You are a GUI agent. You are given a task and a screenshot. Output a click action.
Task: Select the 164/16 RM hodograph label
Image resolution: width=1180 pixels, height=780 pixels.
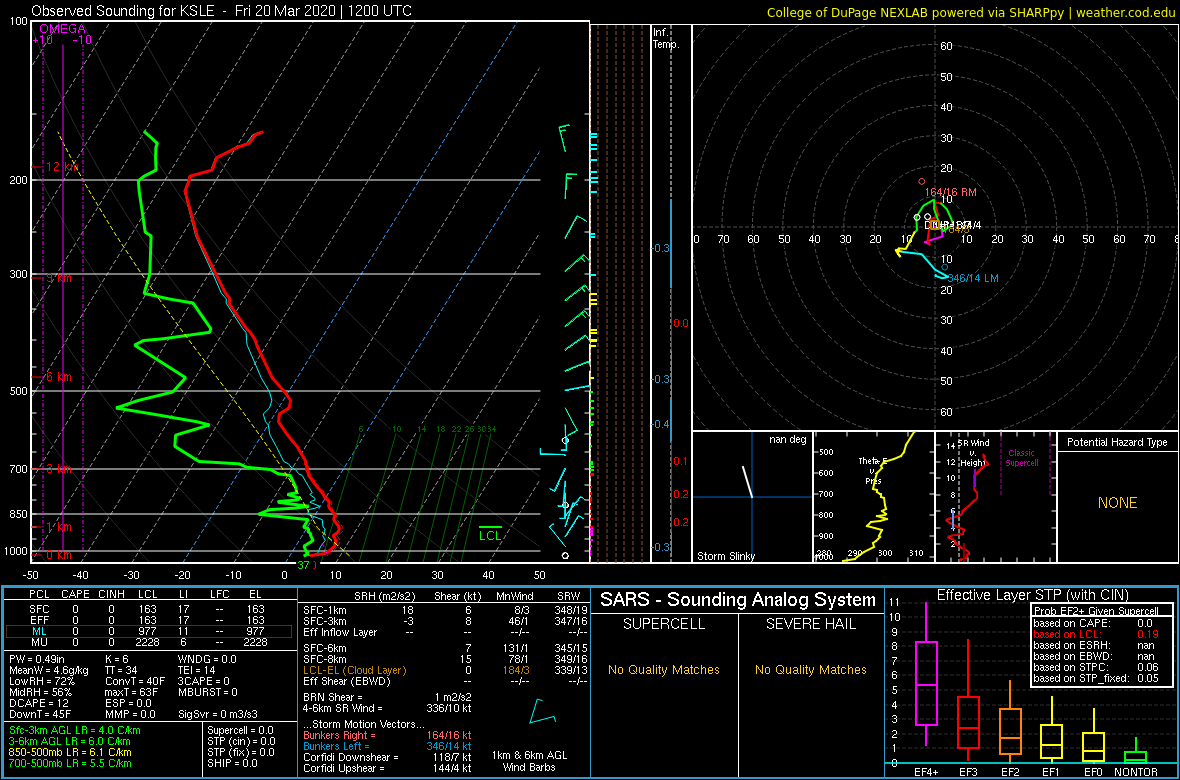pos(951,193)
